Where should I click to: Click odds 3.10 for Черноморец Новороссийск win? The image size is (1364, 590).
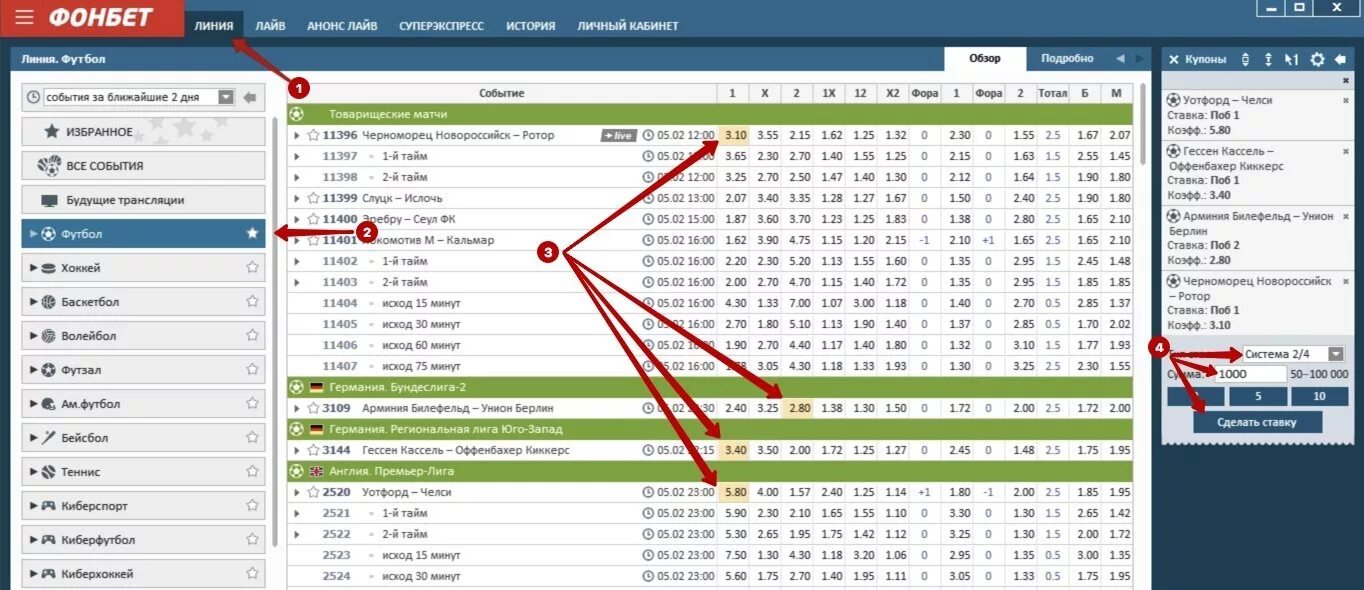click(735, 135)
